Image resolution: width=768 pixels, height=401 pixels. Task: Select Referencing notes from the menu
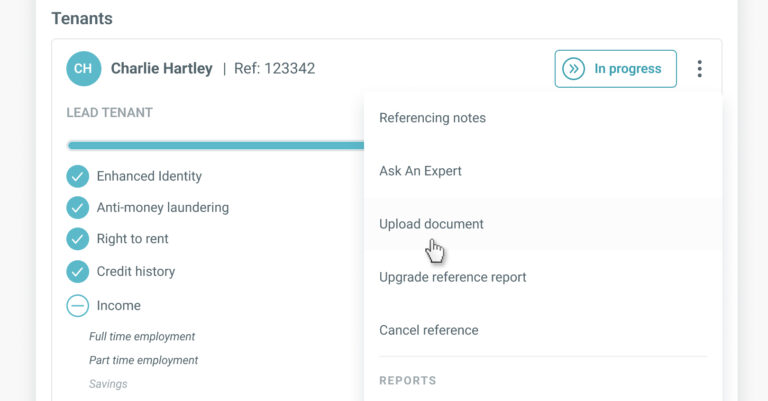(543, 118)
